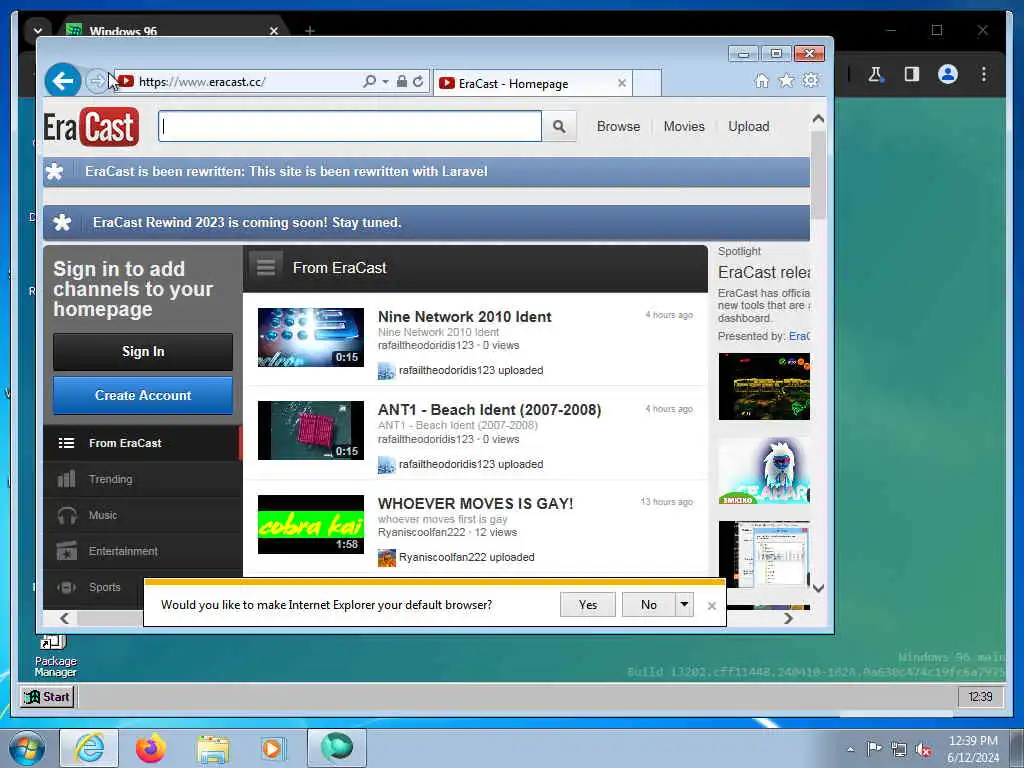Viewport: 1024px width, 768px height.
Task: Open the Windows 96 Start button
Action: pyautogui.click(x=48, y=697)
